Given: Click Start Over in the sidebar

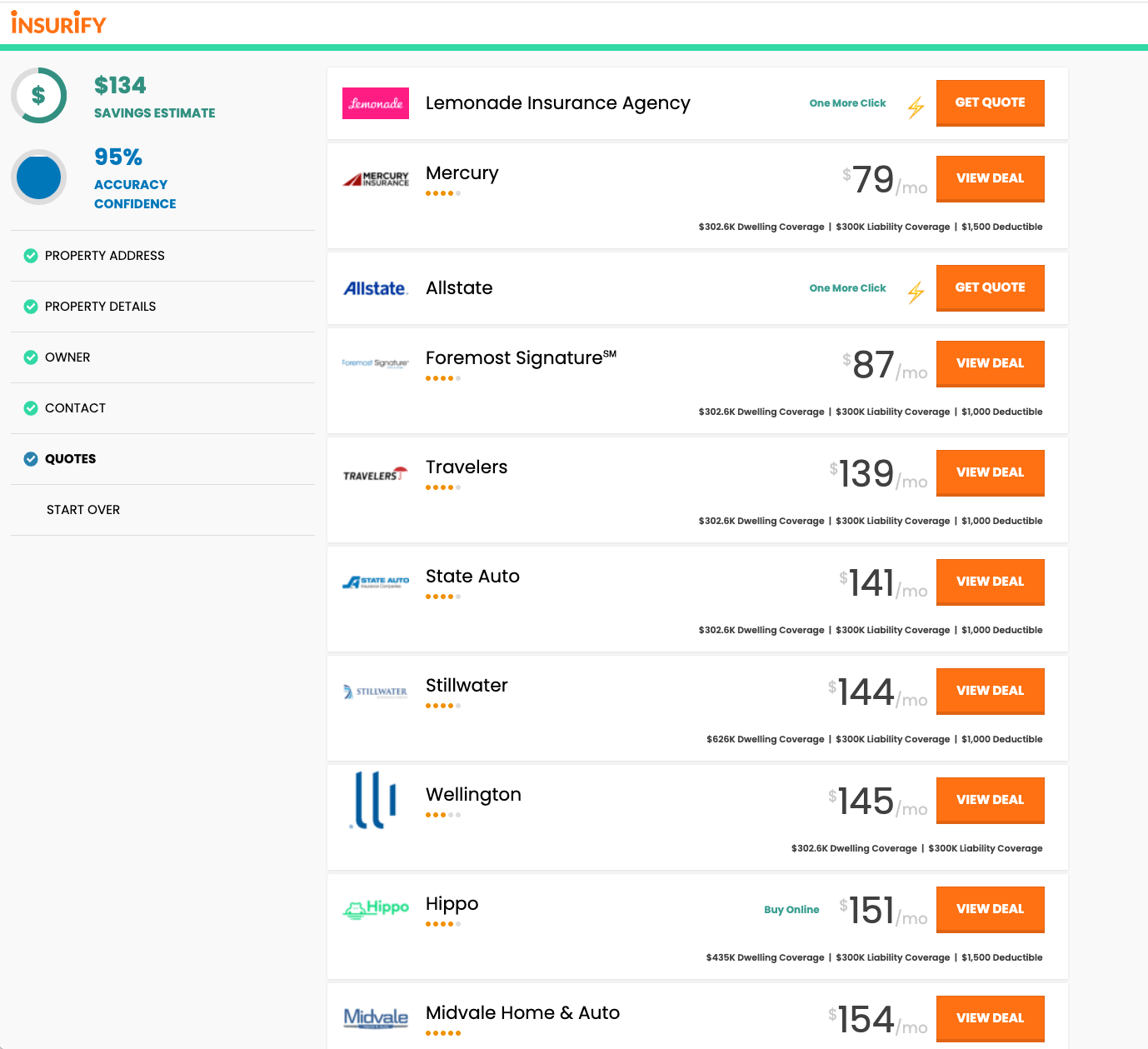Looking at the screenshot, I should (x=83, y=510).
